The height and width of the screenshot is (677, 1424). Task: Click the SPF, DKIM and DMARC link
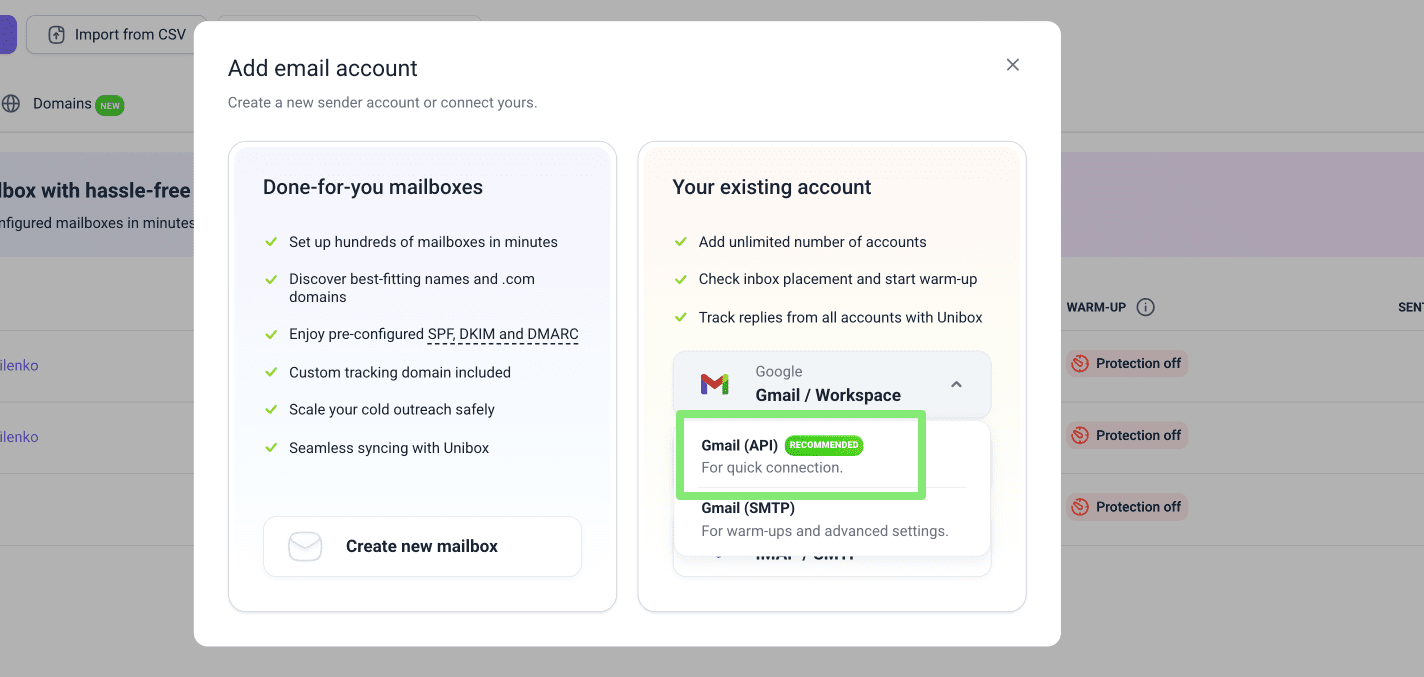503,334
